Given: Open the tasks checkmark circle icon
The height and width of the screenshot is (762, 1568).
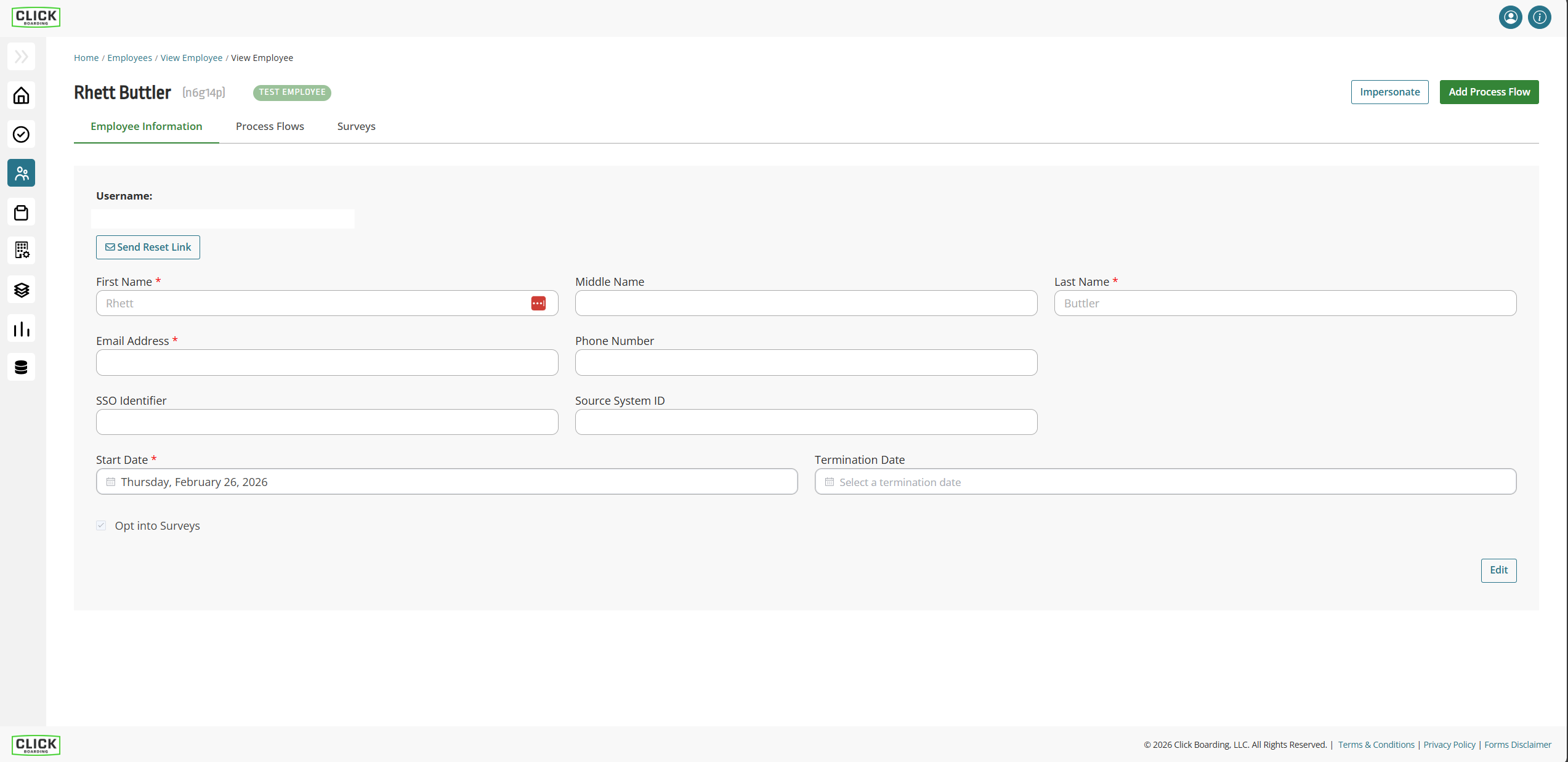Looking at the screenshot, I should (x=22, y=134).
